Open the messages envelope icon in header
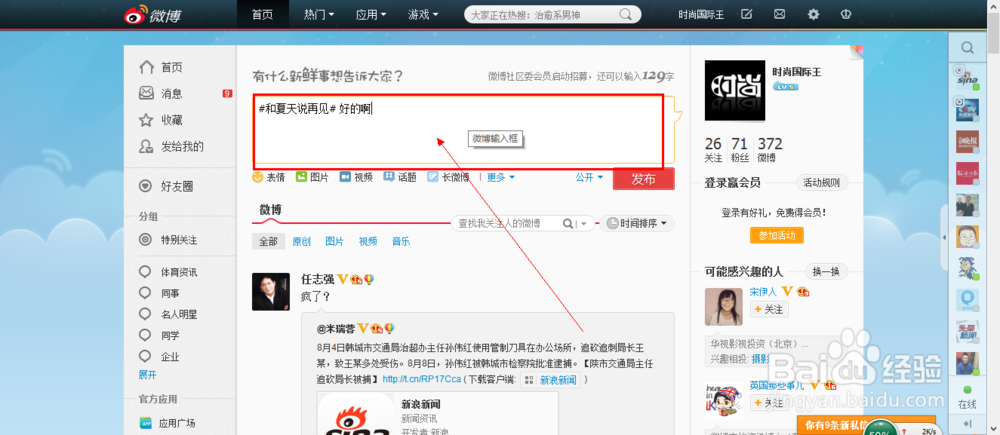The height and width of the screenshot is (435, 1000). pos(779,14)
